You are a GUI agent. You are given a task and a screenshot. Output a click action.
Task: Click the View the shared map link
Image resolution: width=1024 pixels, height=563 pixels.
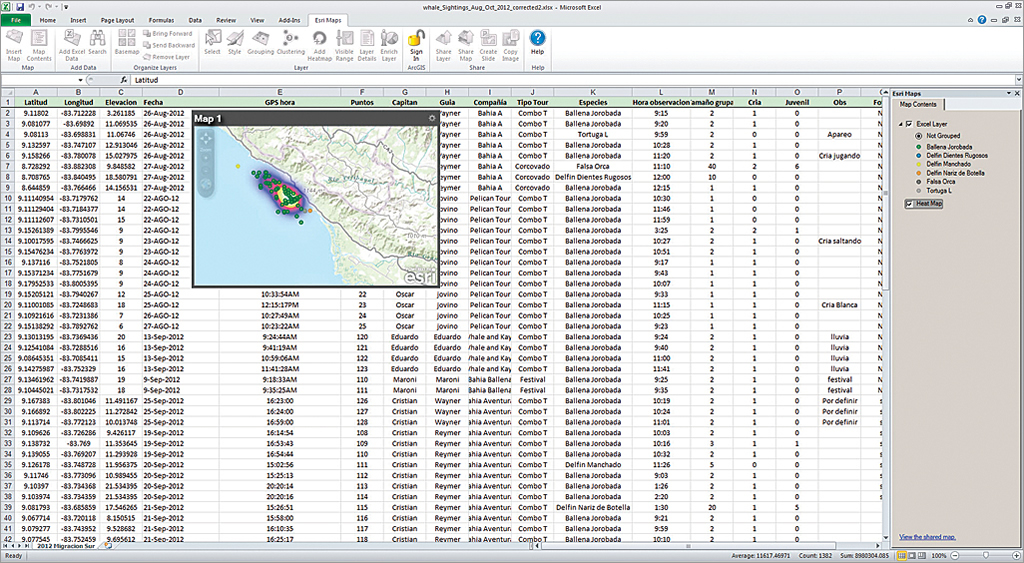[x=927, y=537]
